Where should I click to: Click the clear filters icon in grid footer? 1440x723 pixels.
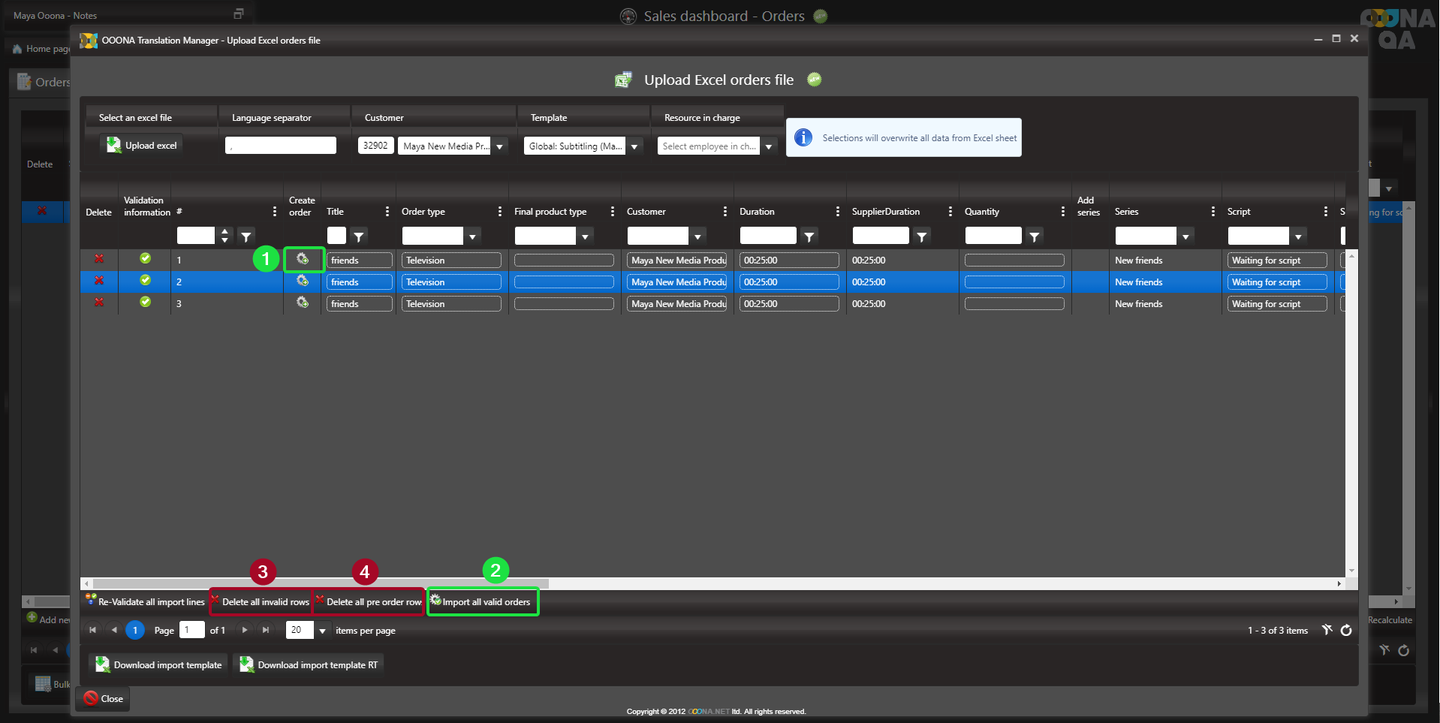point(1326,630)
